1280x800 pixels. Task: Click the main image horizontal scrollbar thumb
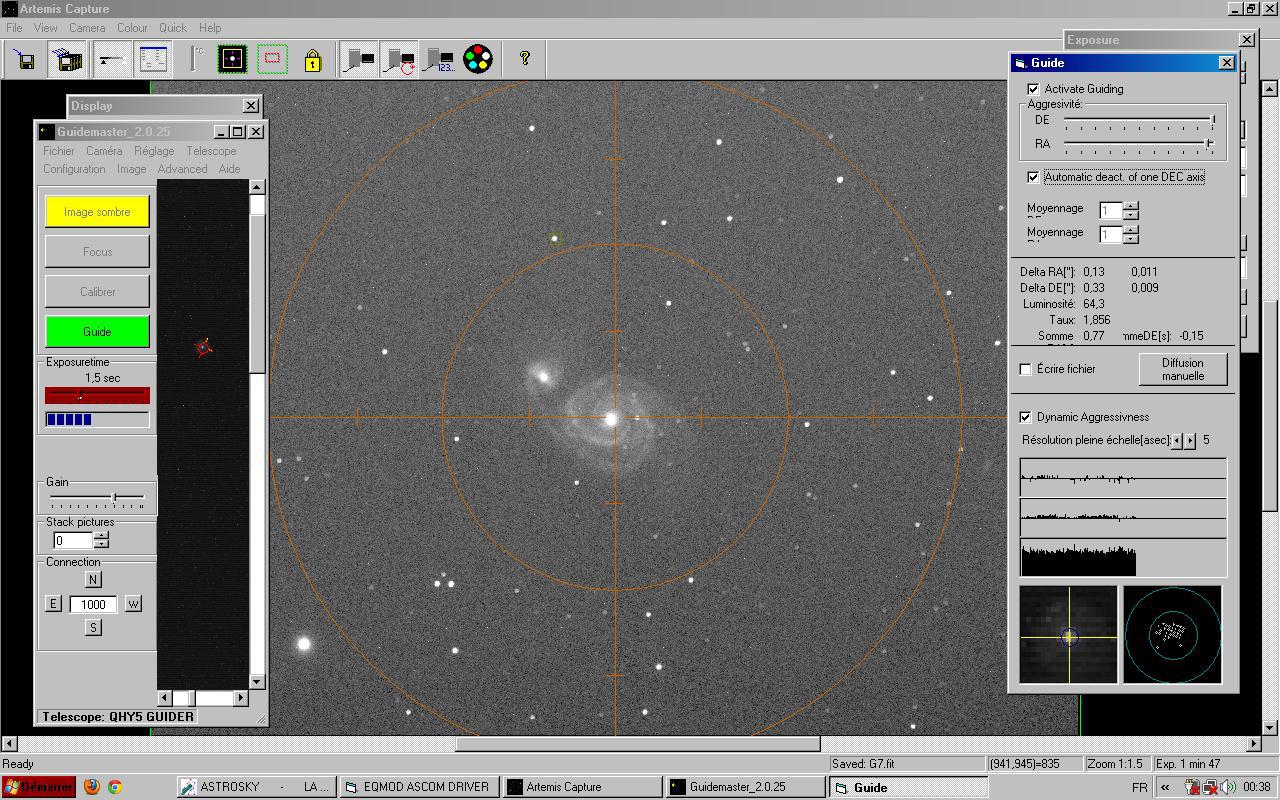pyautogui.click(x=638, y=743)
